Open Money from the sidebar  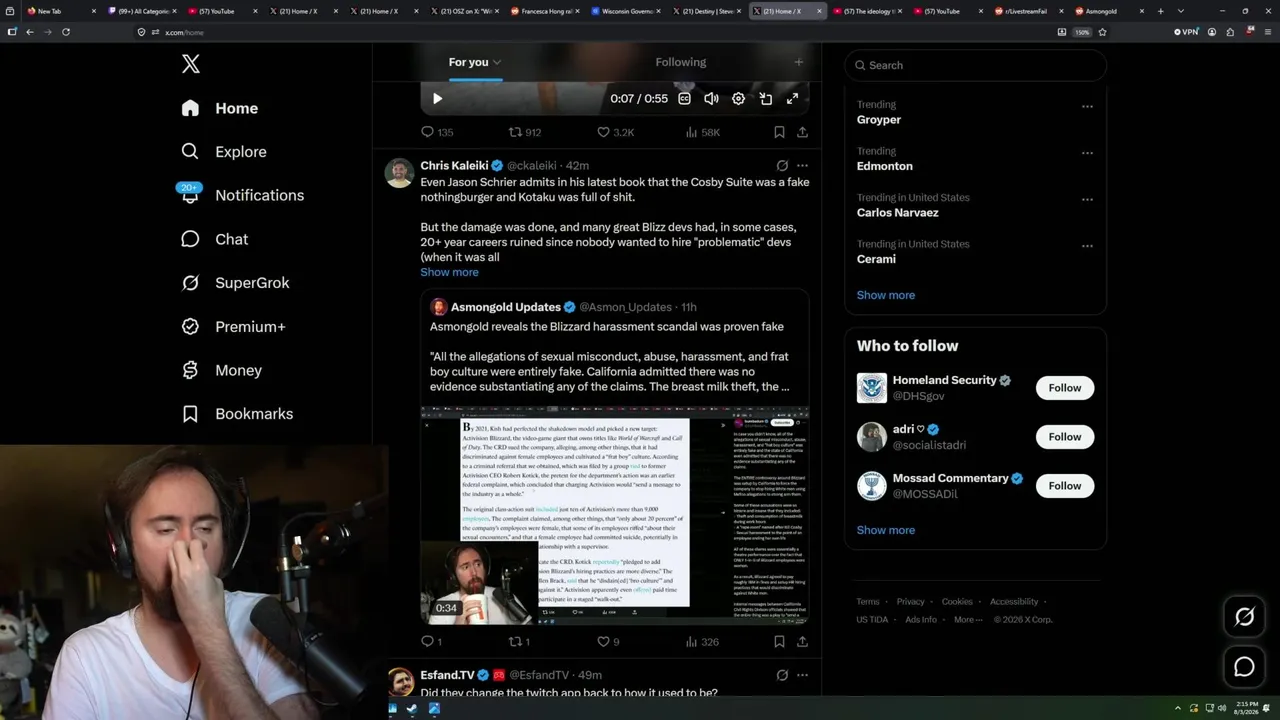(221, 370)
